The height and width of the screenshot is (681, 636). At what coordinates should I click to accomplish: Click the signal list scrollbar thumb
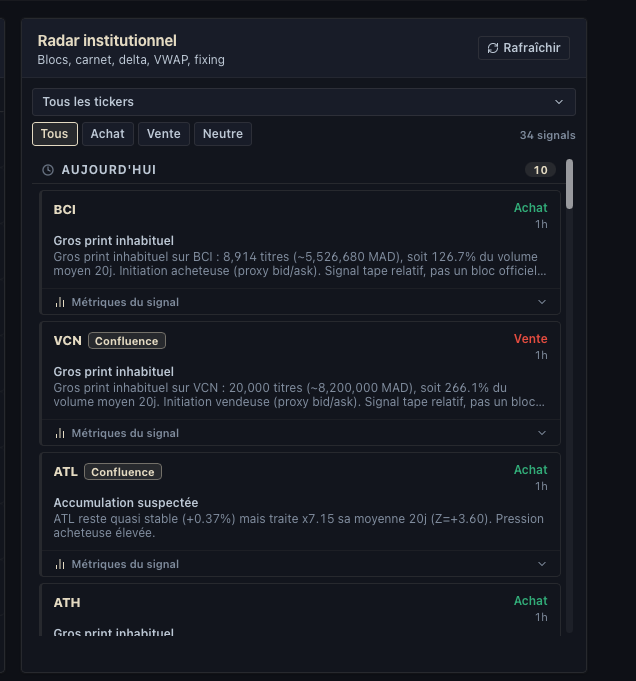coord(570,184)
